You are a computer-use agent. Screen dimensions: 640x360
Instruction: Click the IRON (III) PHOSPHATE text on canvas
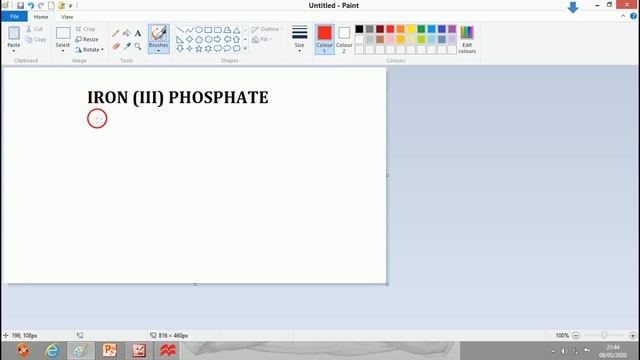pos(178,98)
